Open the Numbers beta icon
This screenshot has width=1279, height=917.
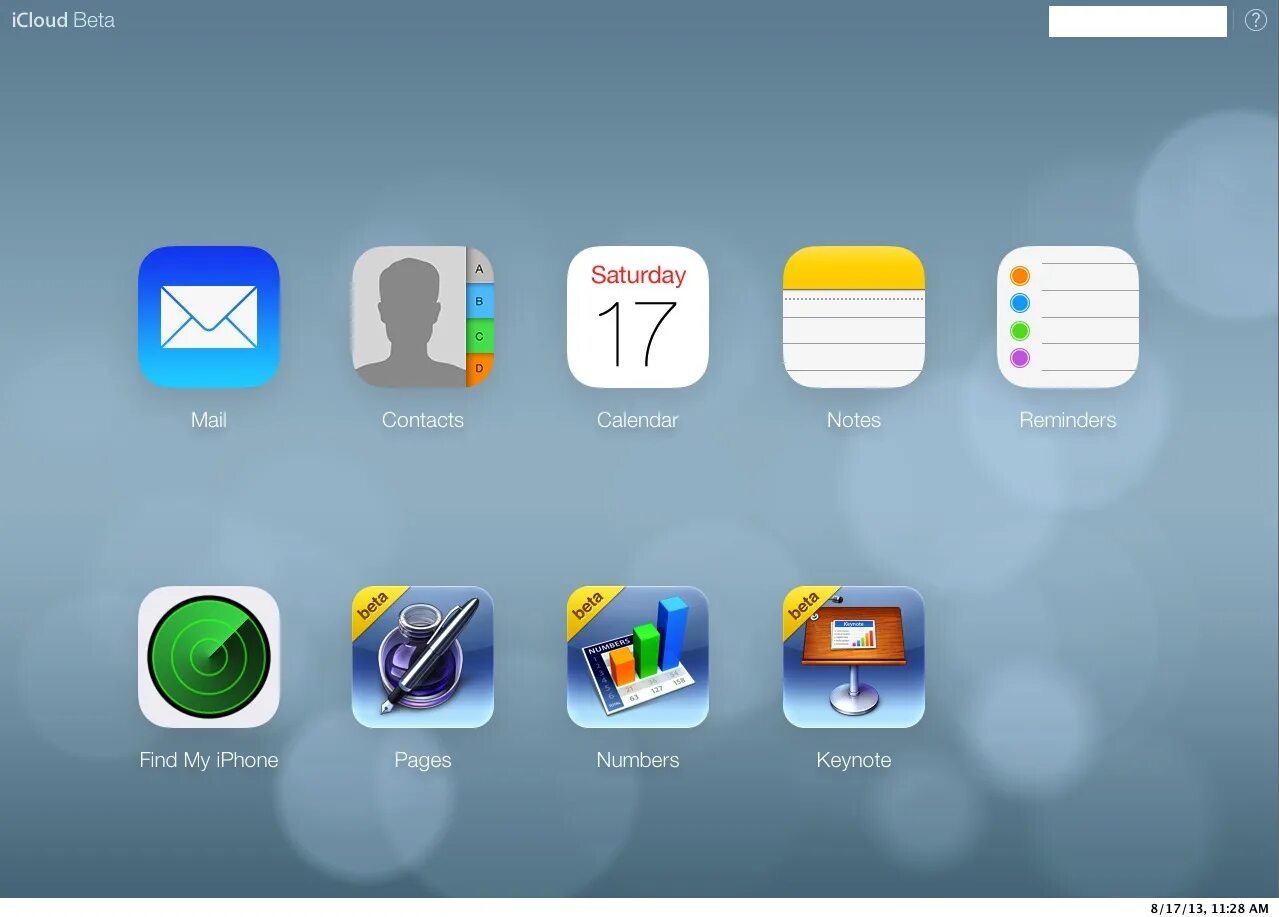(638, 657)
